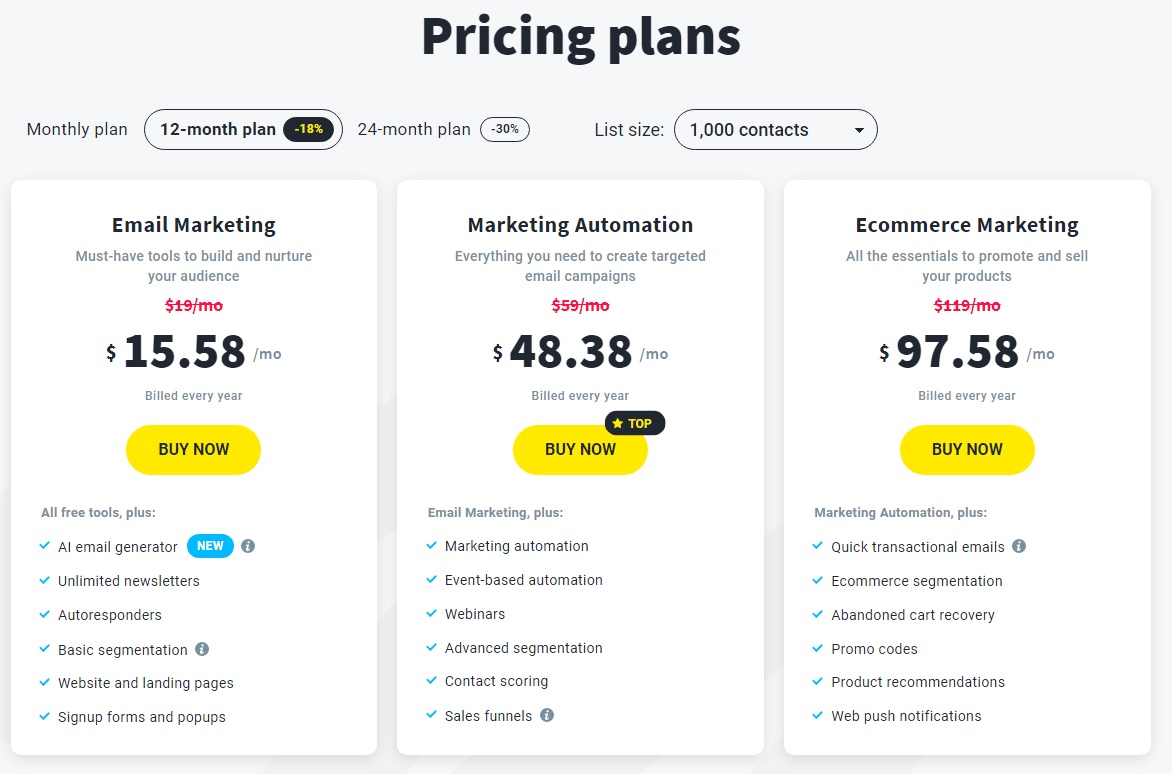Click info icon next to Sales funnels

pyautogui.click(x=547, y=715)
